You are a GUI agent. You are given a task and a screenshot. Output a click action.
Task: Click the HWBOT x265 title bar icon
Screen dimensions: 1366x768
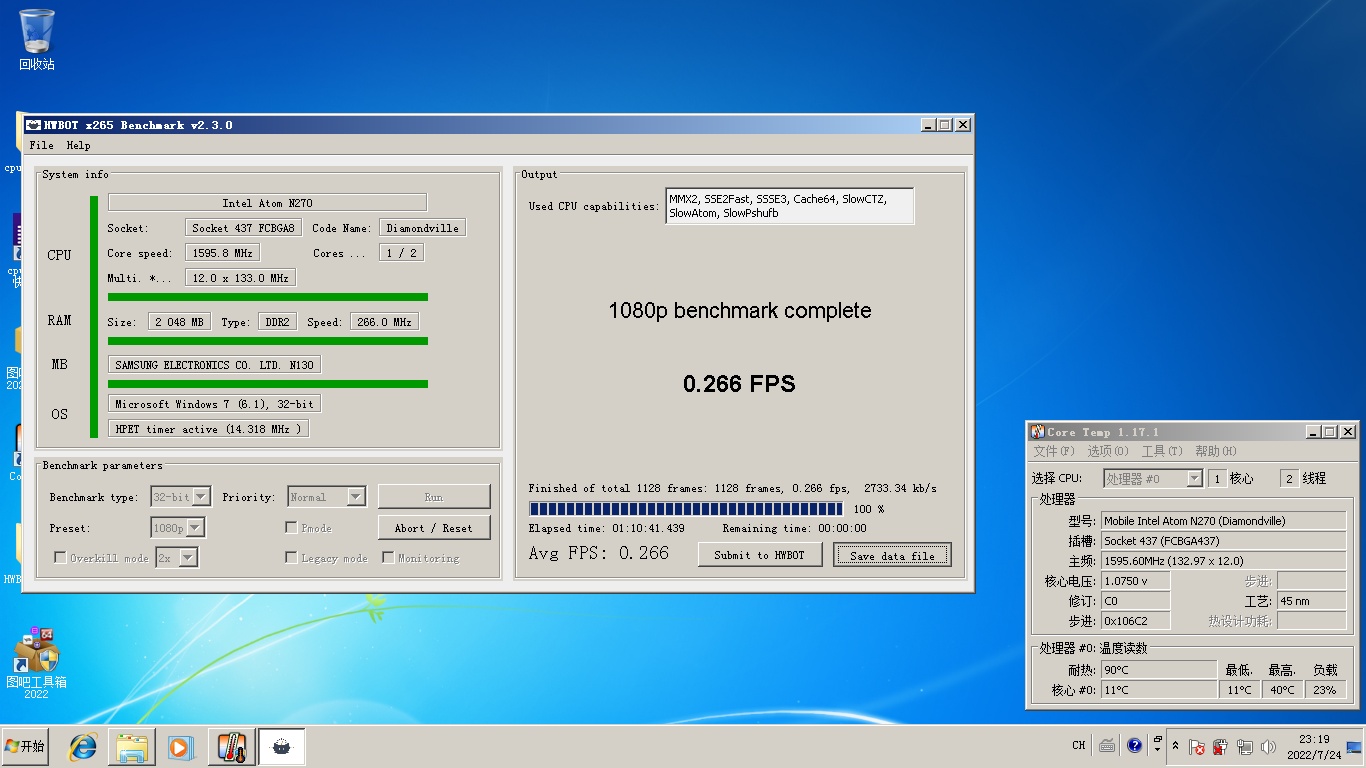(x=33, y=125)
